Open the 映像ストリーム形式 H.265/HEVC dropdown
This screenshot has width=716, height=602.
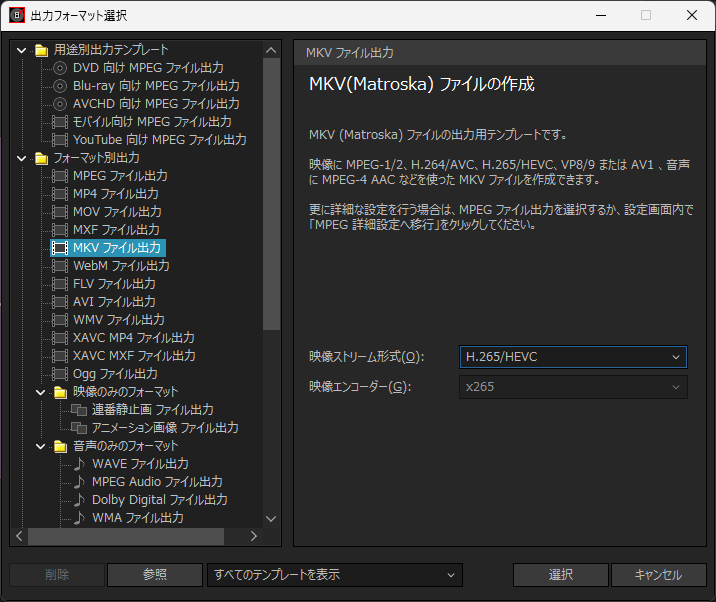click(573, 357)
